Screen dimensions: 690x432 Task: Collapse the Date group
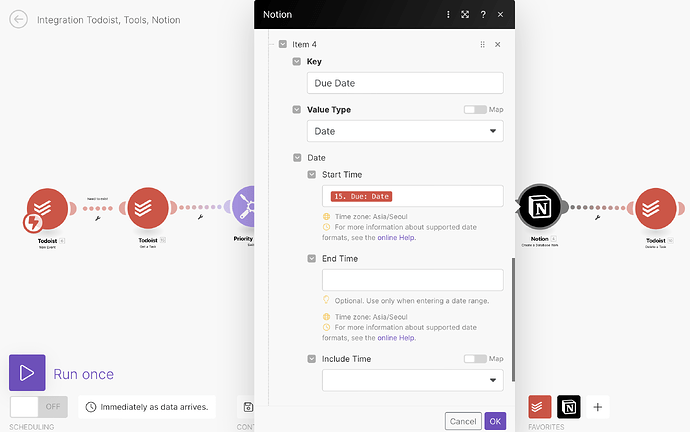297,157
